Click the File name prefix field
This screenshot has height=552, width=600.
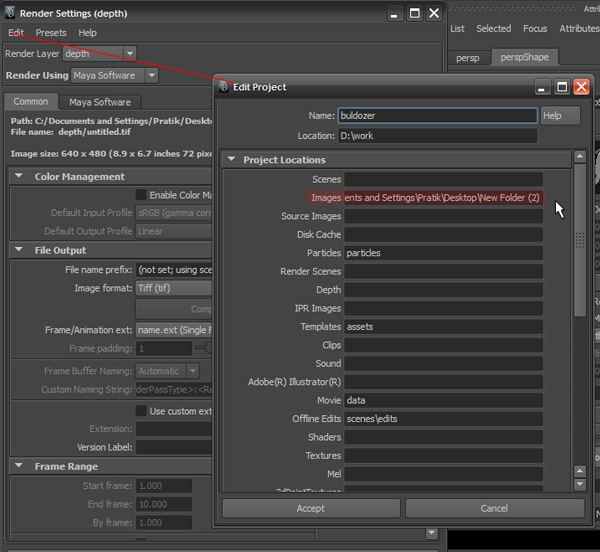pyautogui.click(x=174, y=270)
